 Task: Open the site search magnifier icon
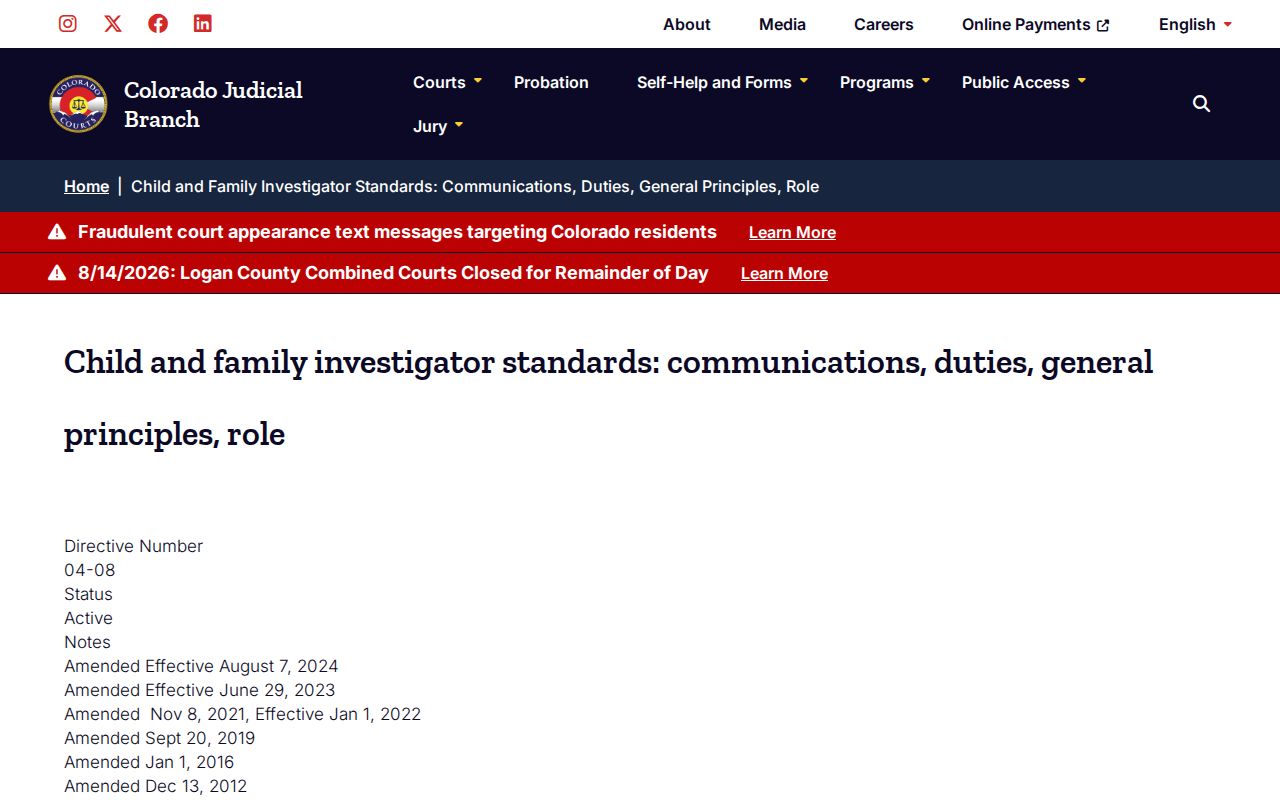pyautogui.click(x=1202, y=104)
